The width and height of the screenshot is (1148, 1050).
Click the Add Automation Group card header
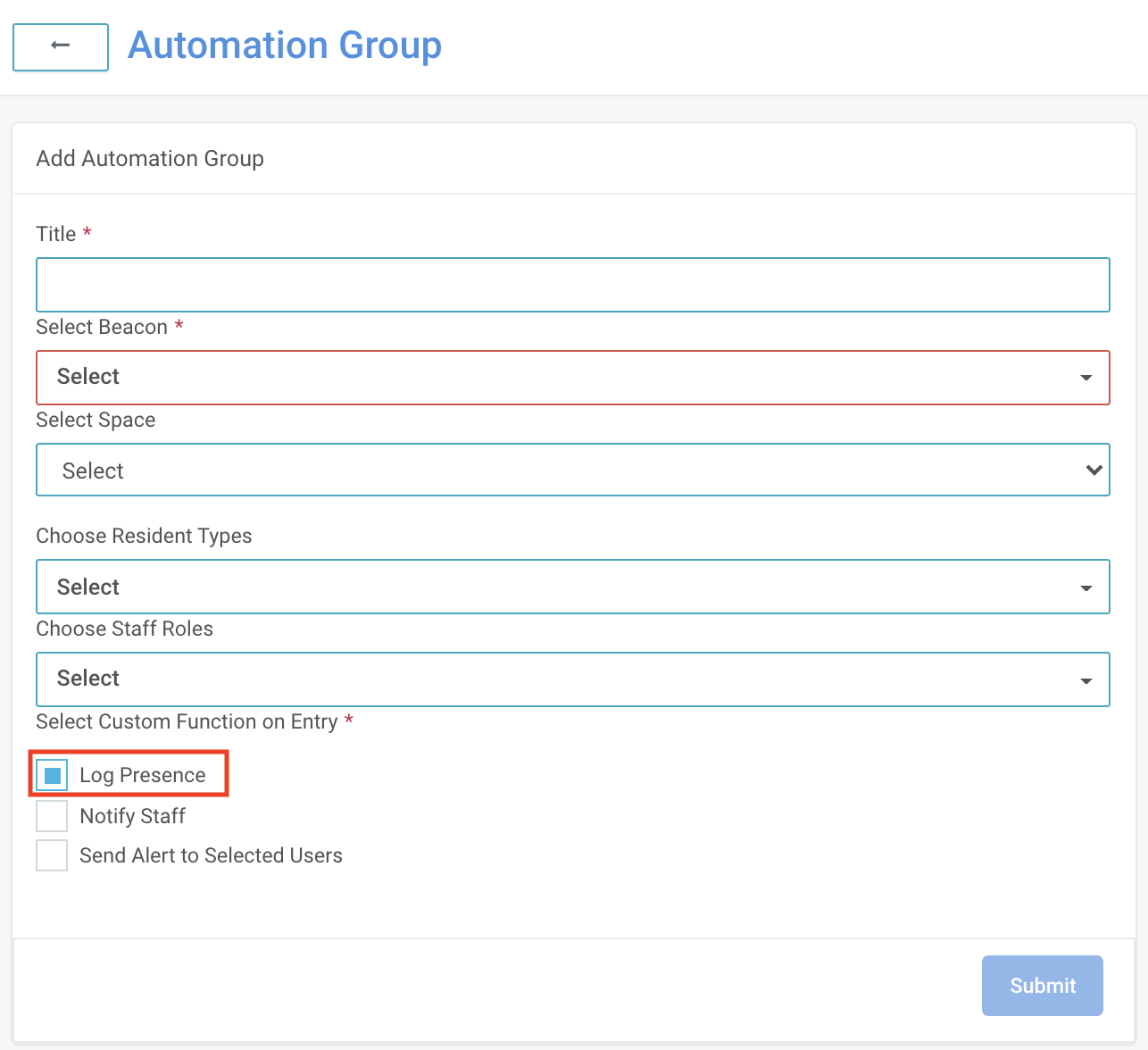(x=150, y=159)
